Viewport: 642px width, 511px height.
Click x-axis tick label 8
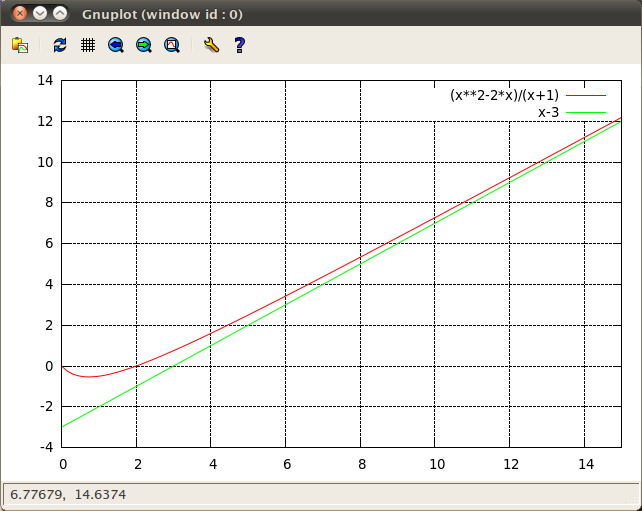point(361,464)
